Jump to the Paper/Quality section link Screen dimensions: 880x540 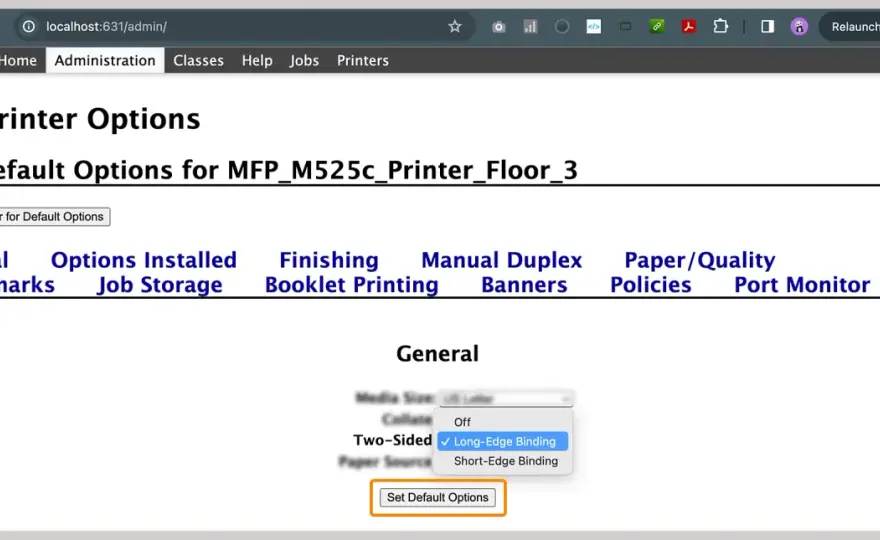coord(699,260)
